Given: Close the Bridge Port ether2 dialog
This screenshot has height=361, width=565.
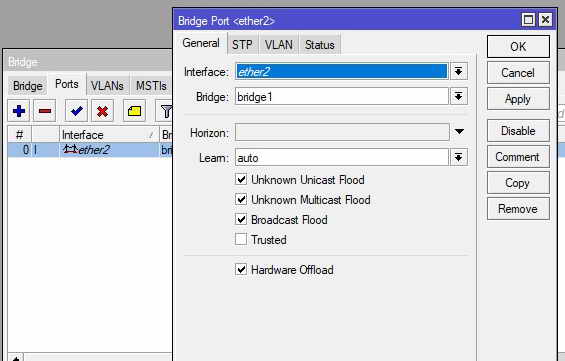Looking at the screenshot, I should pyautogui.click(x=546, y=19).
